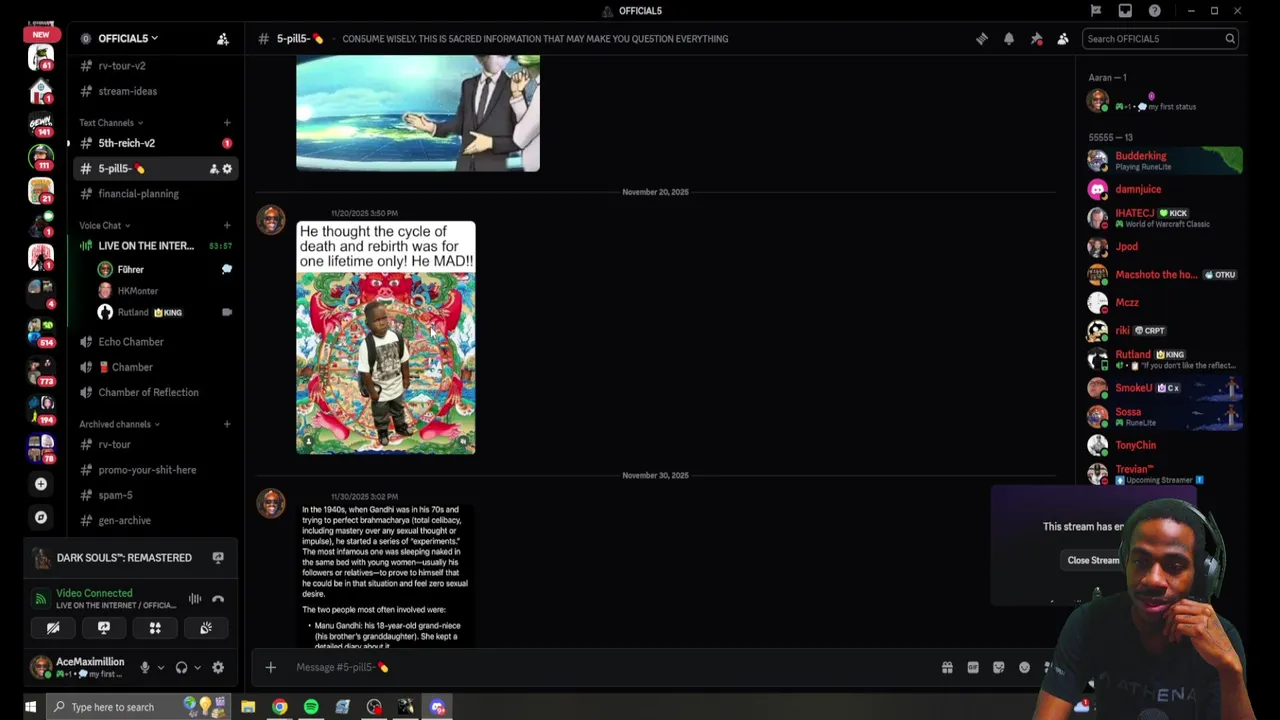Open soundboard button in voice panel
Viewport: 1280px width, 720px height.
tap(206, 628)
